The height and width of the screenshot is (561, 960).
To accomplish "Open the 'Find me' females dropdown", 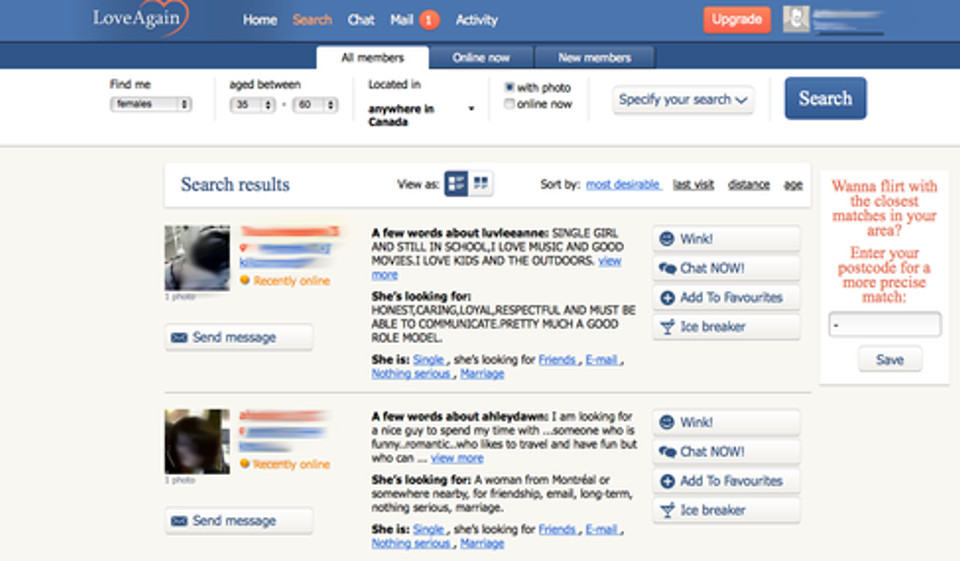I will tap(151, 104).
